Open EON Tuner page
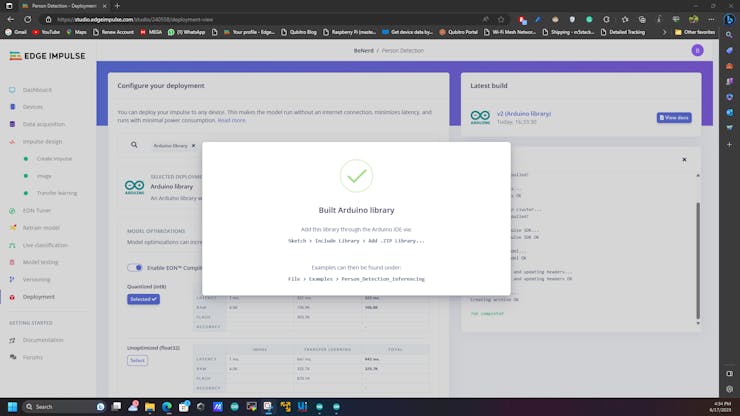Viewport: 740px width, 416px height. [x=37, y=211]
